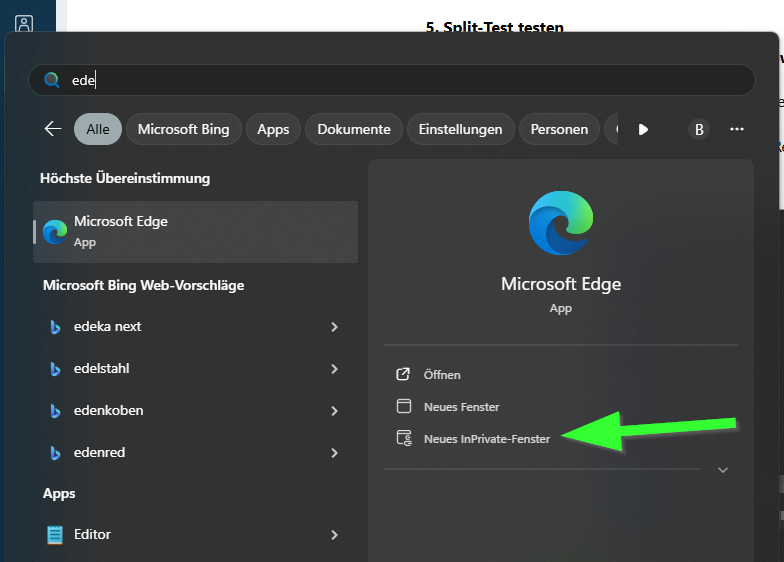The width and height of the screenshot is (784, 562).
Task: Open the Microsoft Edge best match result
Action: click(x=196, y=232)
